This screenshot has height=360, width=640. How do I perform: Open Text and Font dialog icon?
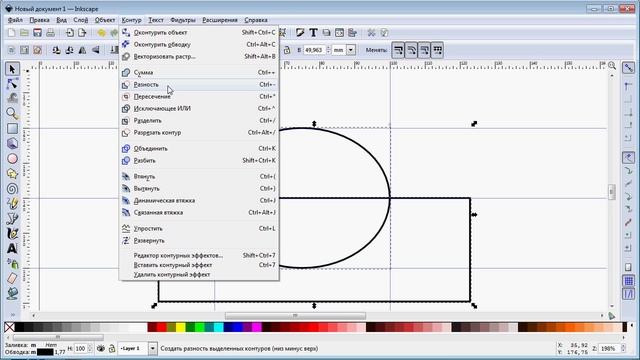pos(313,33)
